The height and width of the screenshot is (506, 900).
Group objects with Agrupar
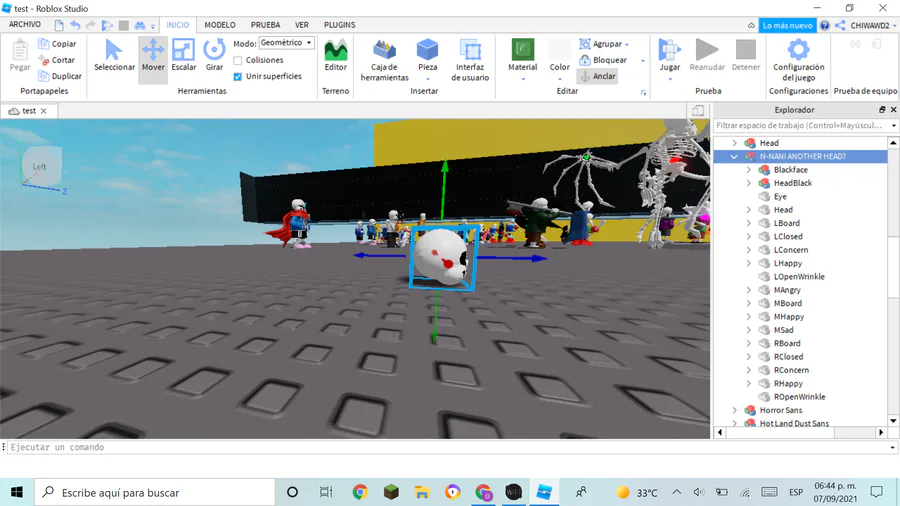604,44
